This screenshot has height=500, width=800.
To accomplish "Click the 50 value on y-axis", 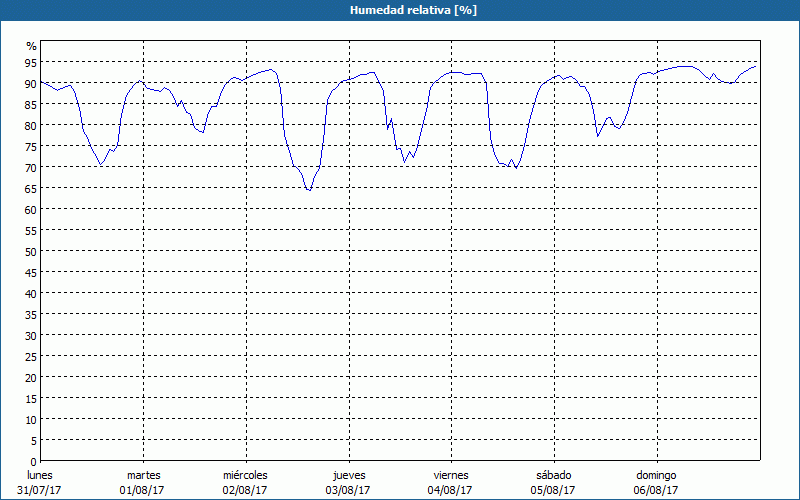I will tap(30, 251).
